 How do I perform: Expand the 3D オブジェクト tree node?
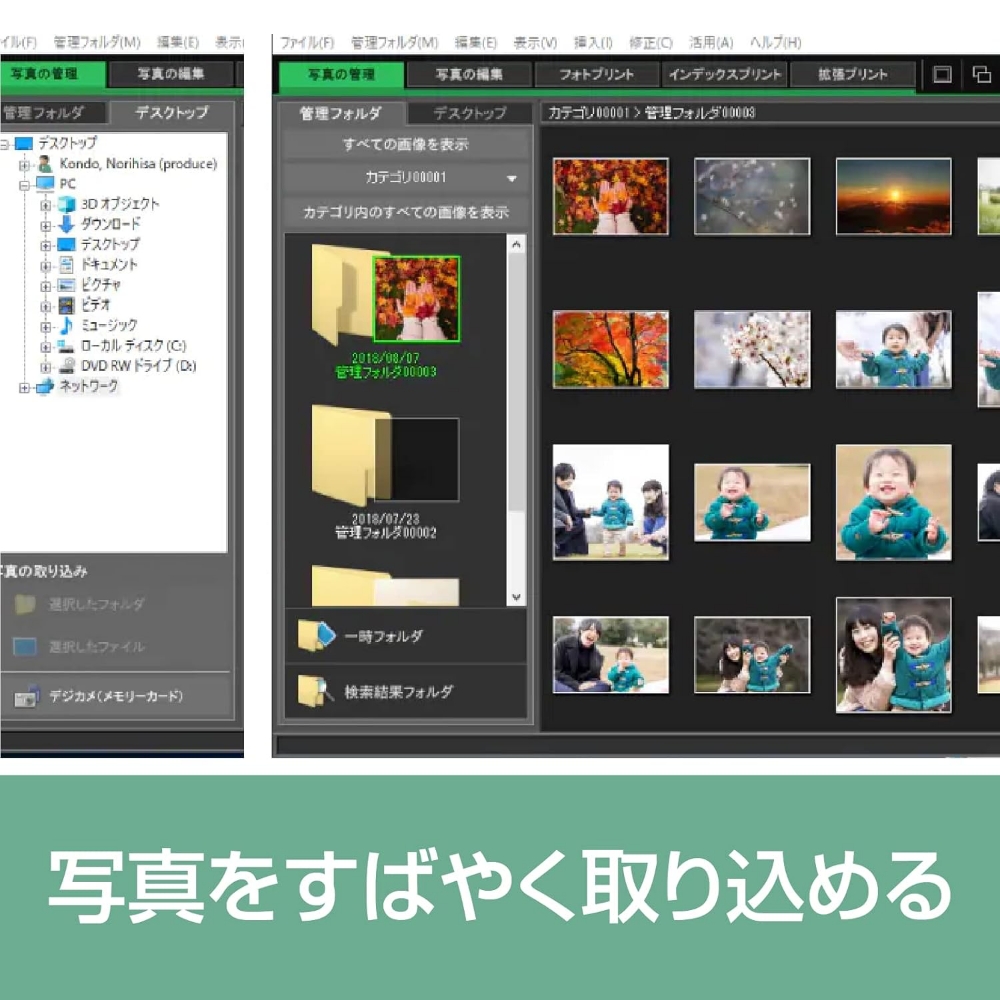coord(46,204)
